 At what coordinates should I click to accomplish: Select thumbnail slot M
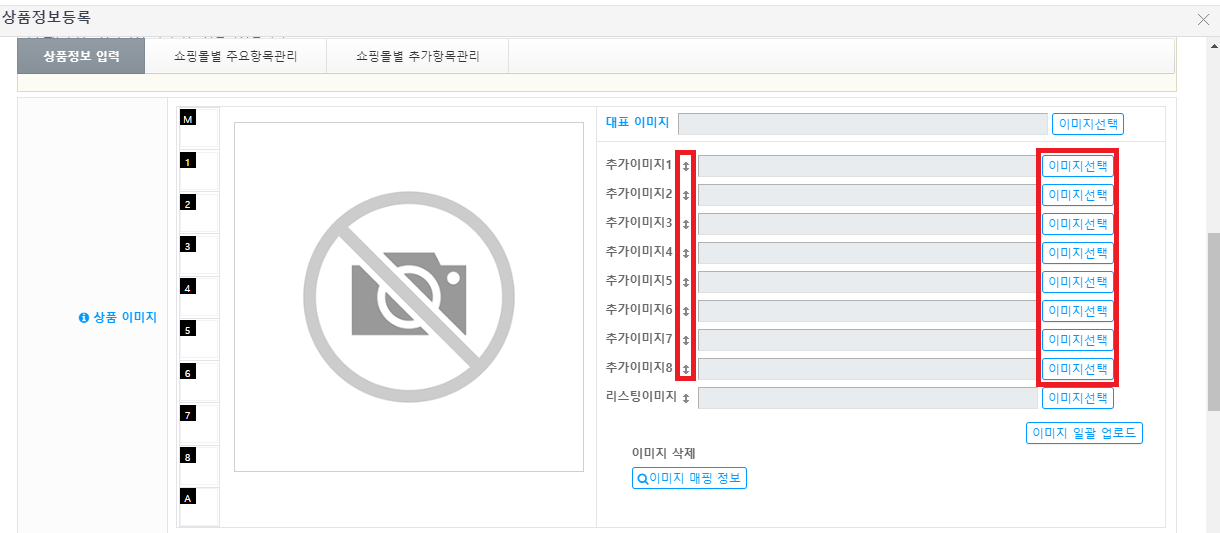click(198, 128)
